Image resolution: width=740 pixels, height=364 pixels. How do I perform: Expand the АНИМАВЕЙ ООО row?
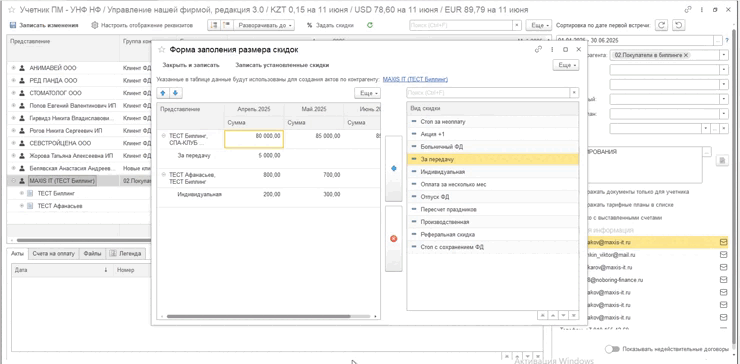pos(13,68)
